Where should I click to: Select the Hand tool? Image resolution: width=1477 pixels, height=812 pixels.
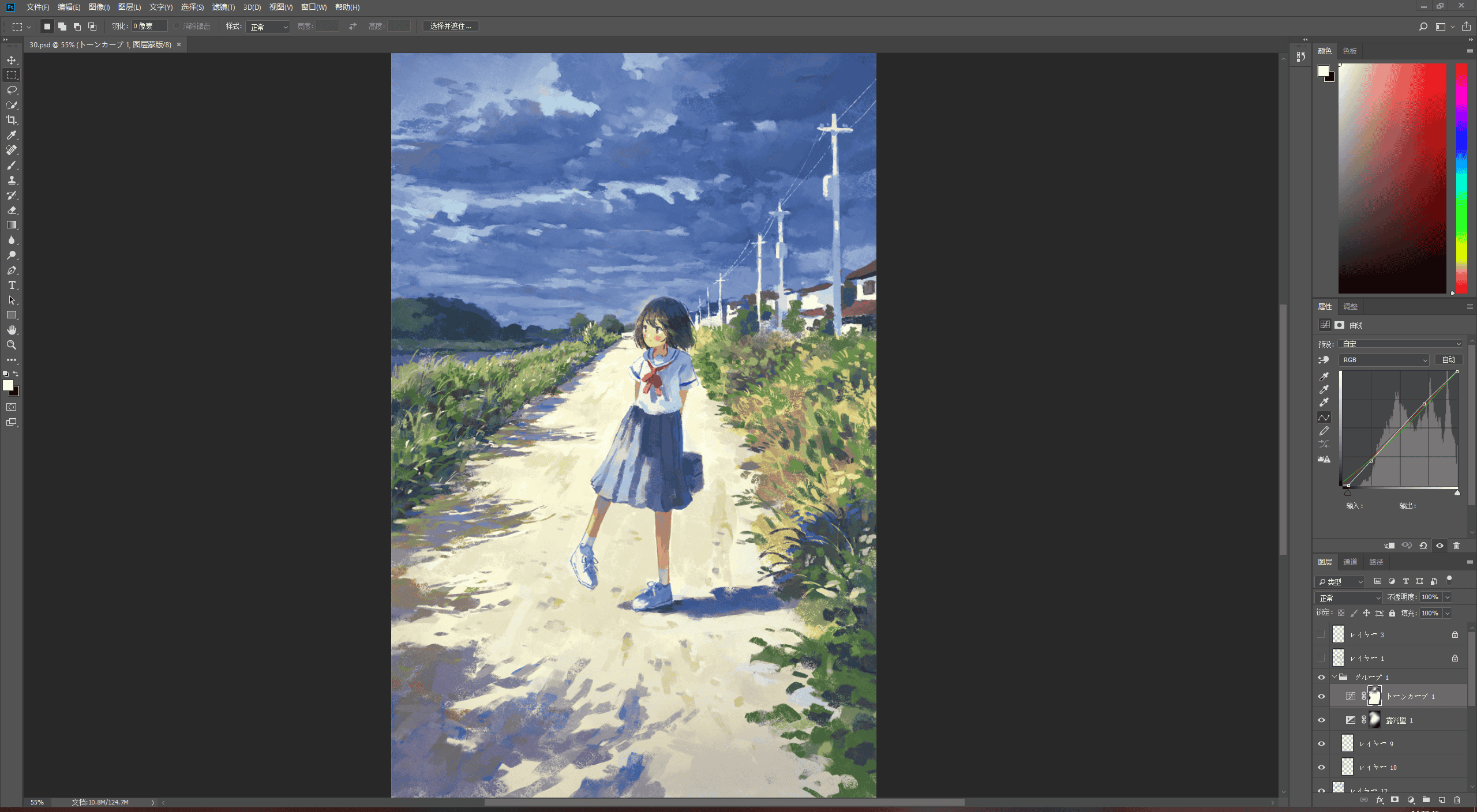12,330
